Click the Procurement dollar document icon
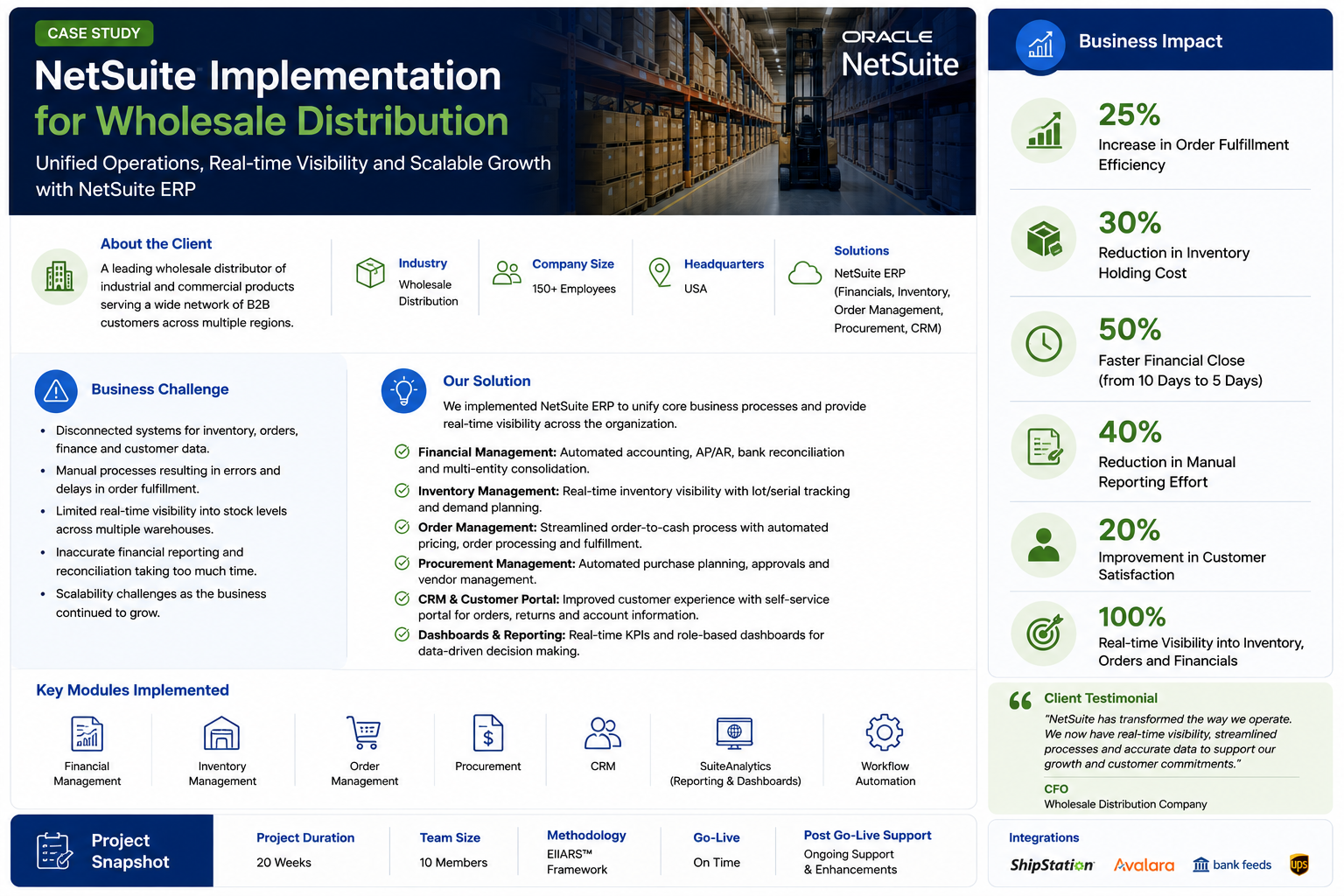Image resolution: width=1344 pixels, height=896 pixels. [x=487, y=733]
